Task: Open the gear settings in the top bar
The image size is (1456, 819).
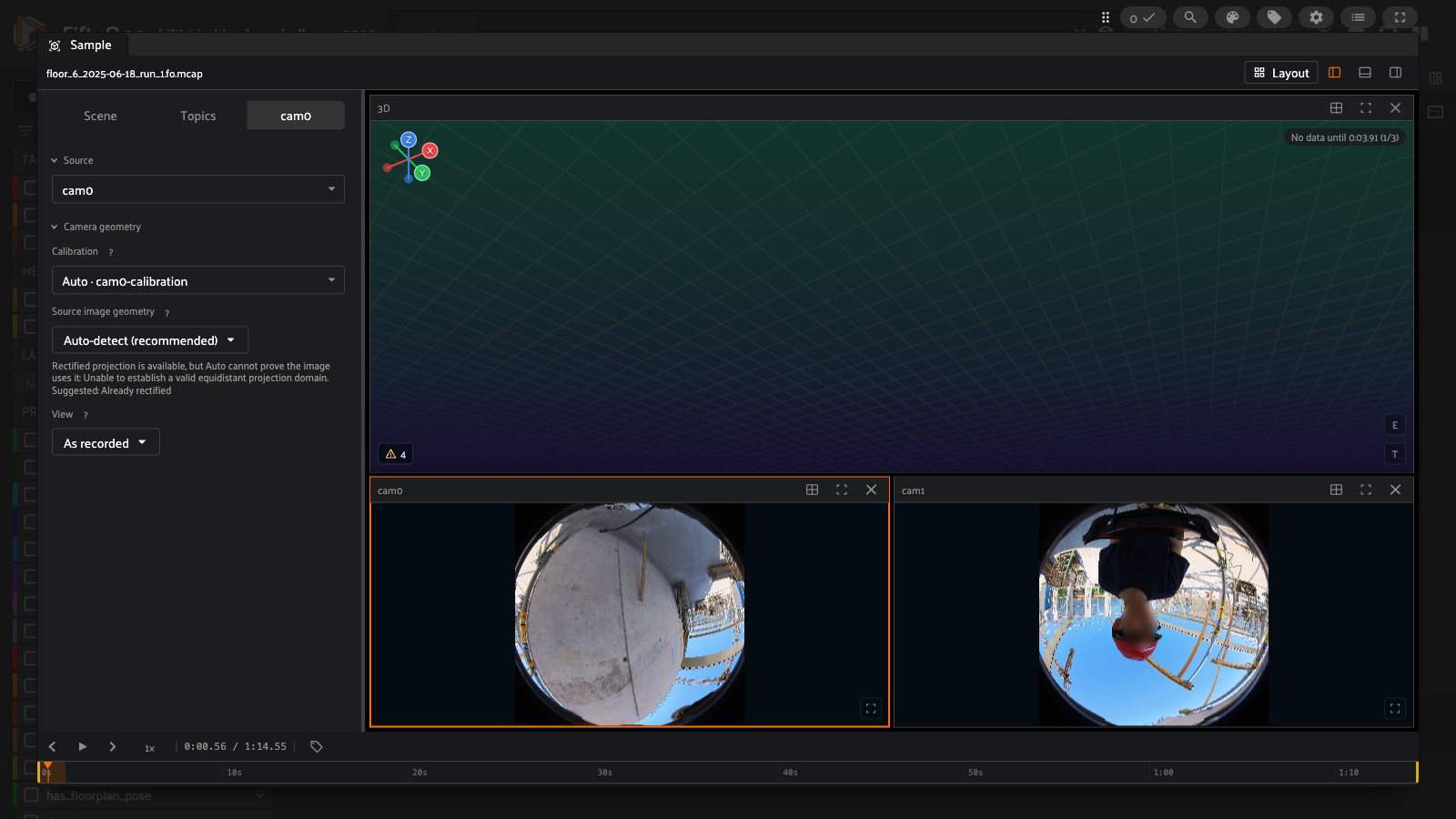Action: coord(1316,17)
